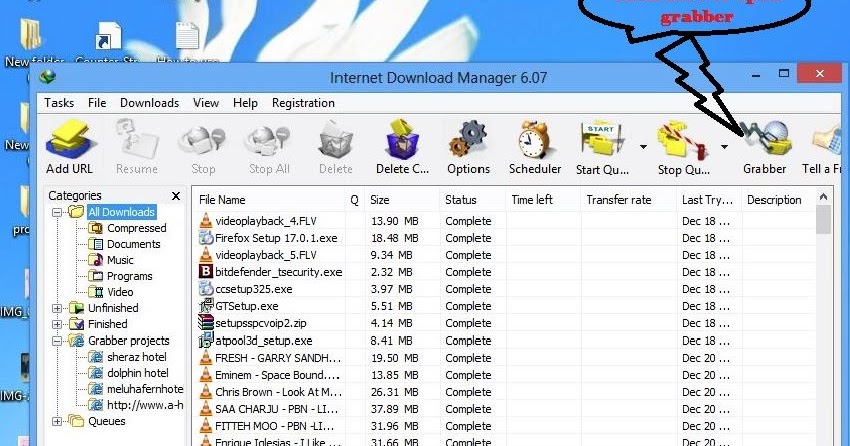The width and height of the screenshot is (850, 446).
Task: Close the Categories panel
Action: 176,196
